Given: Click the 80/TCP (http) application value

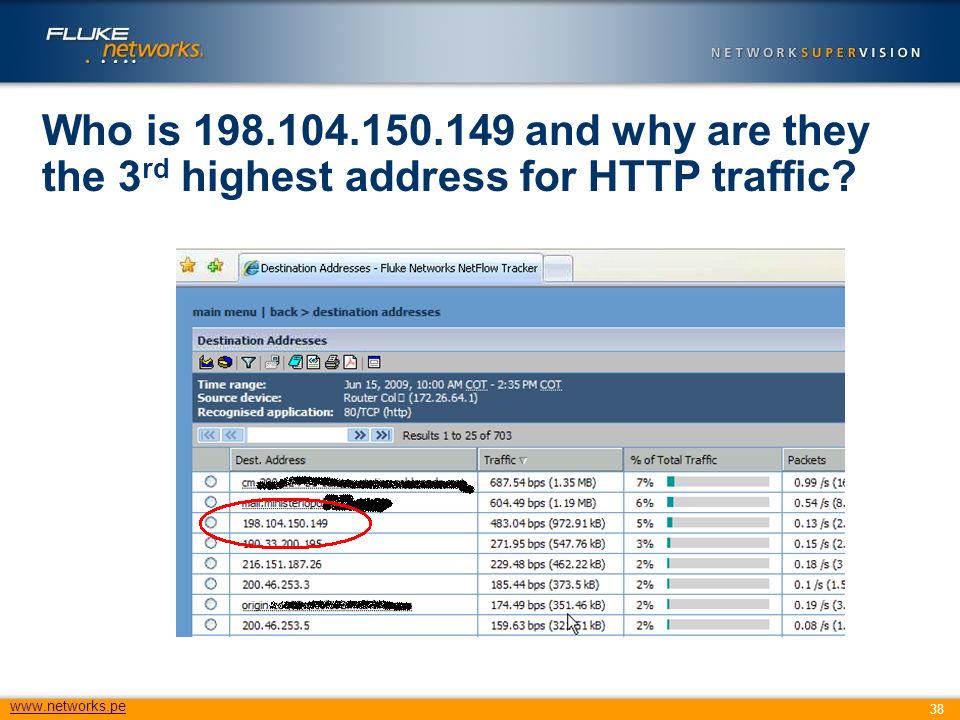Looking at the screenshot, I should coord(377,412).
